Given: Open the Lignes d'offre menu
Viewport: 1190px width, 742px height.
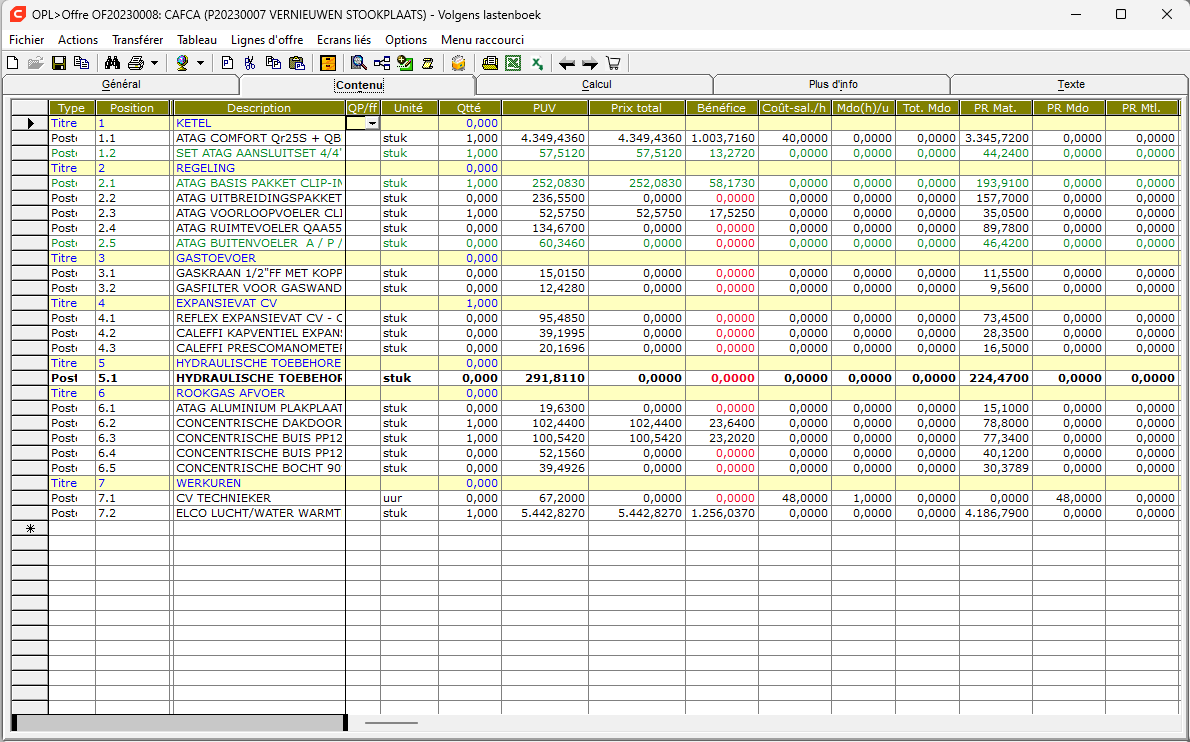Looking at the screenshot, I should coord(267,39).
